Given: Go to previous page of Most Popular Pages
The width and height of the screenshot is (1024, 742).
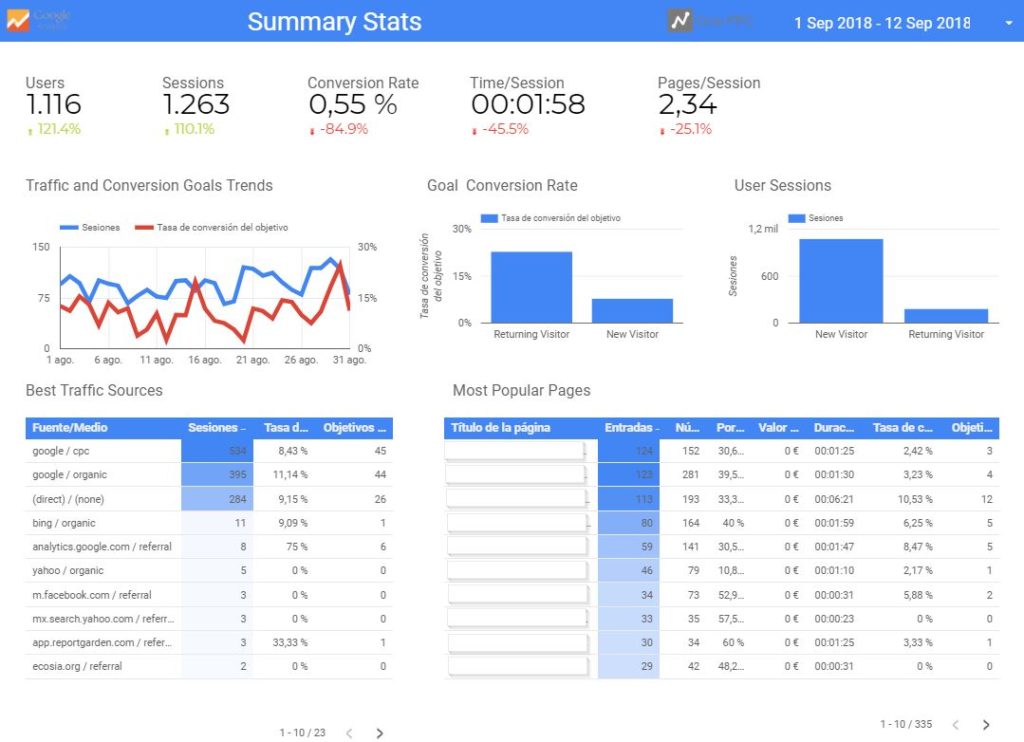Looking at the screenshot, I should pos(956,724).
